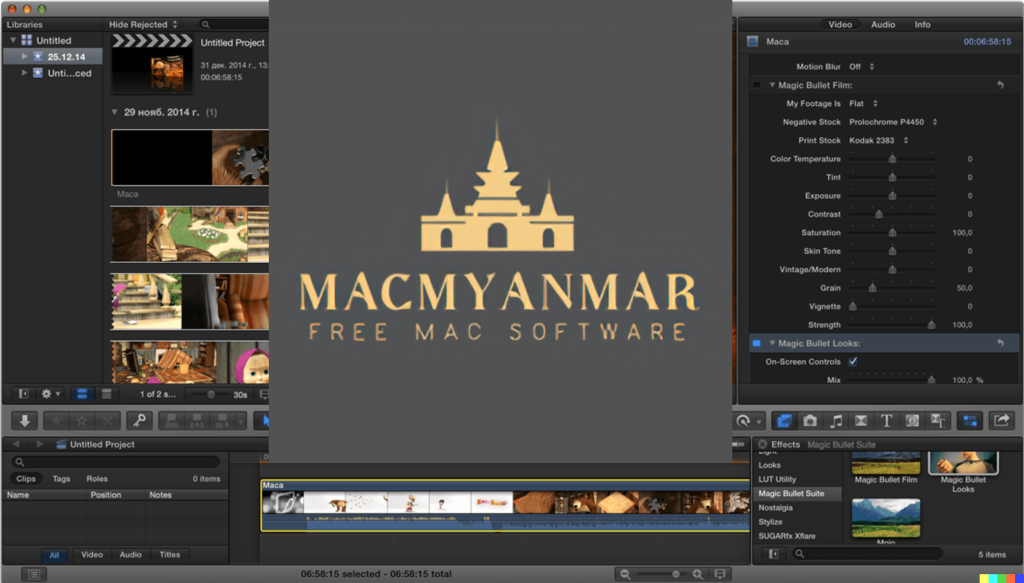Screen dimensions: 1024x583
Task: Show All items in Timeline Index
Action: [54, 555]
